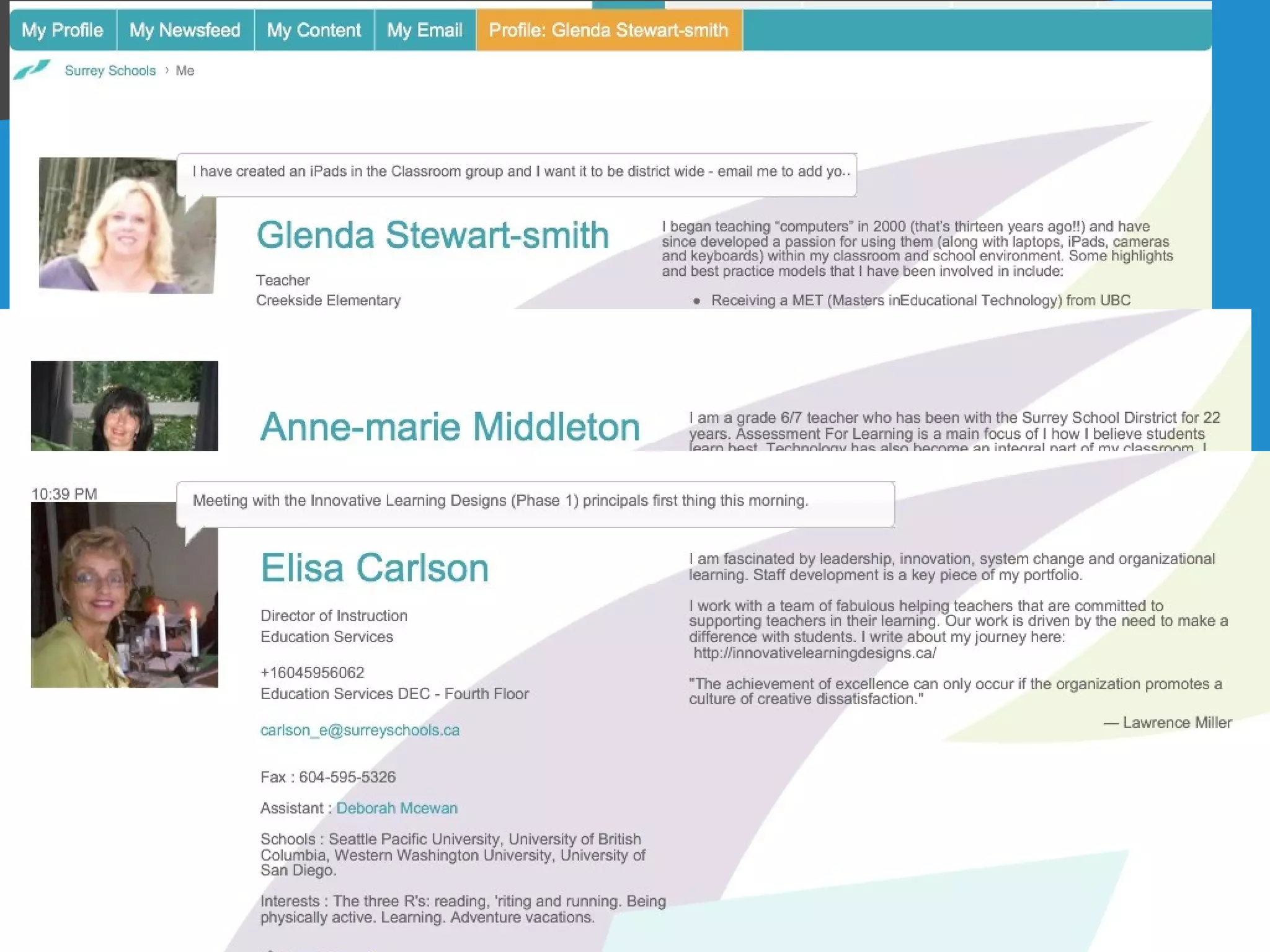Screen dimensions: 1270x952
Task: Open Anne-marie Middleton name heading
Action: pos(450,427)
